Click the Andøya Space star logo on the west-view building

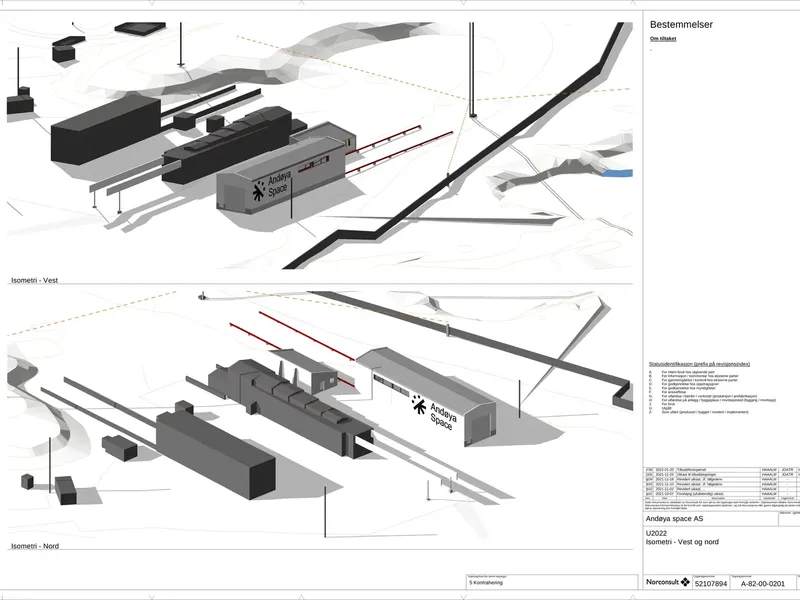(259, 190)
